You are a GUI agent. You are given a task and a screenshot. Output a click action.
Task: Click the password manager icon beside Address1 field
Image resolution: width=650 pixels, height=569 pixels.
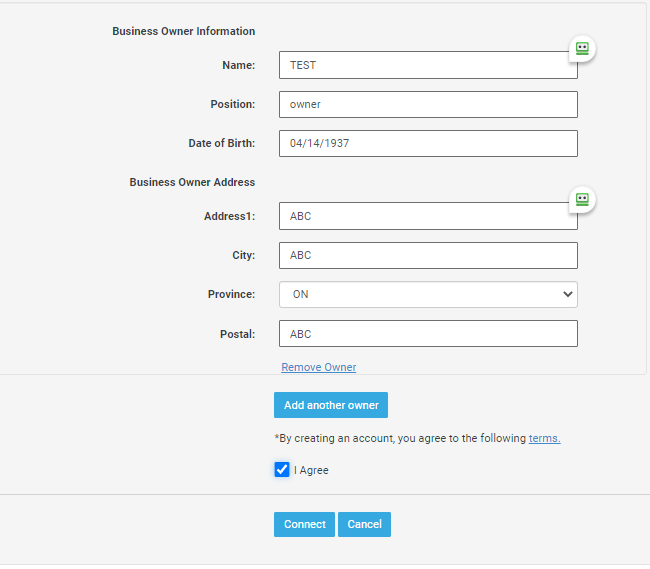click(582, 200)
